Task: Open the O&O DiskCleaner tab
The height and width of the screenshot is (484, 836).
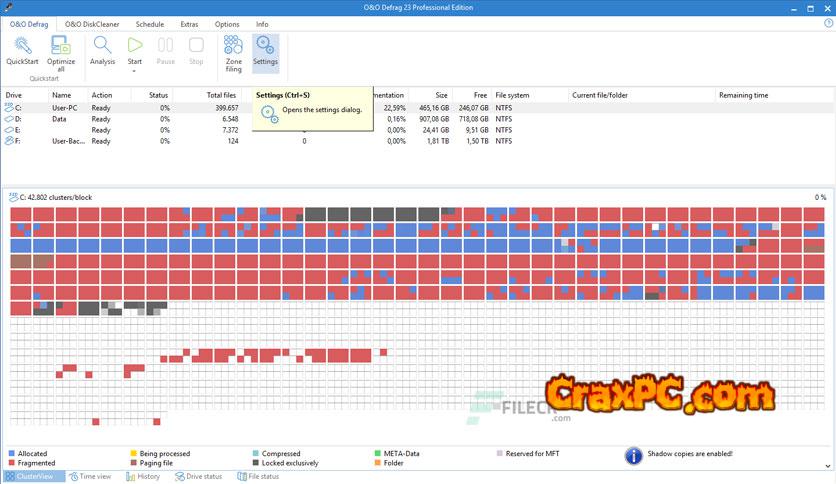Action: (91, 24)
